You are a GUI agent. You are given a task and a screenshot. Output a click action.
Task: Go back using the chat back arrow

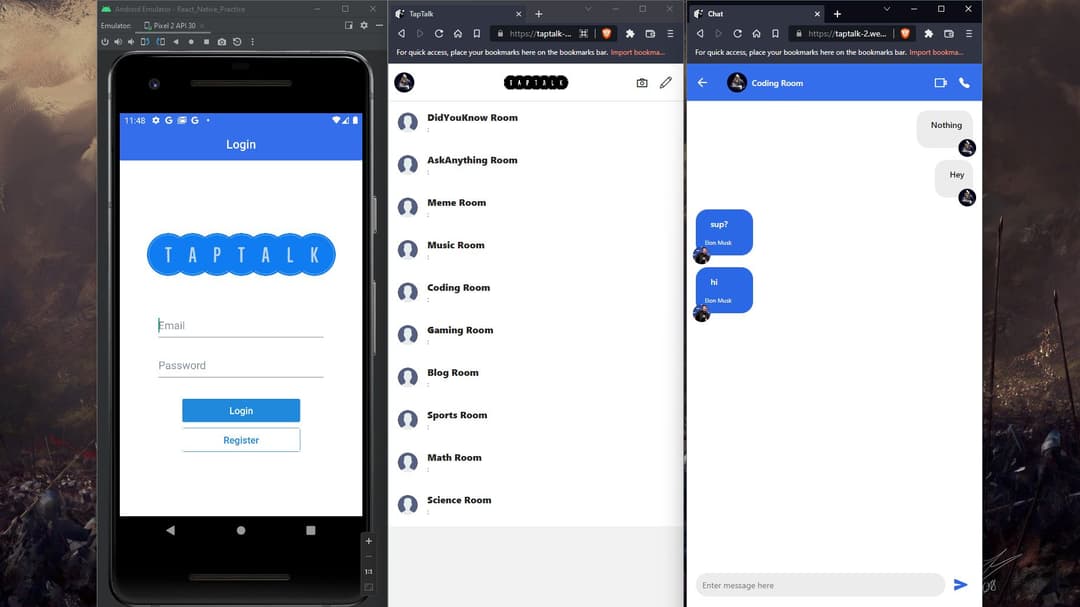point(702,83)
